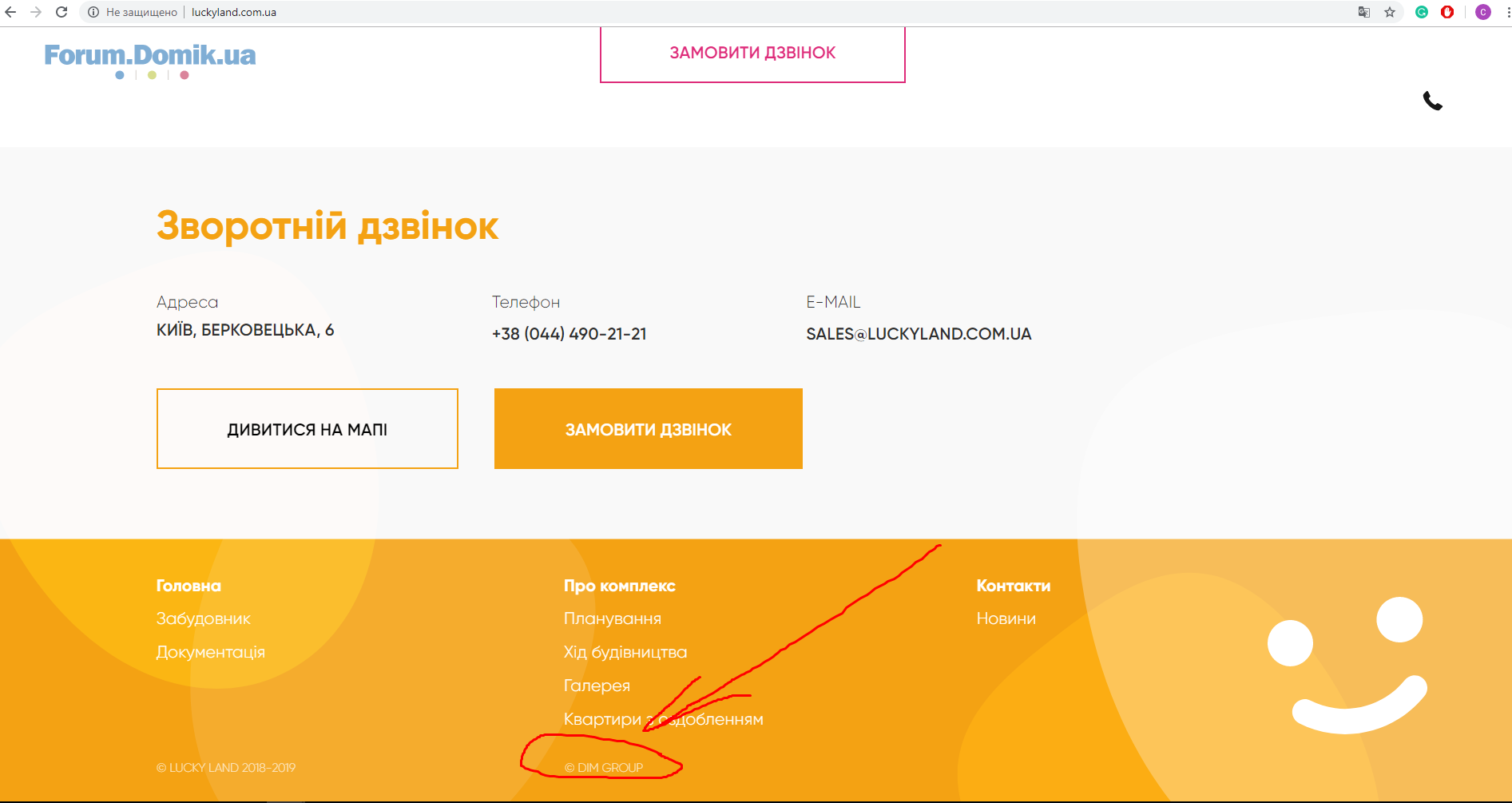This screenshot has height=803, width=1512.
Task: Open the translate page icon
Action: pyautogui.click(x=1364, y=12)
